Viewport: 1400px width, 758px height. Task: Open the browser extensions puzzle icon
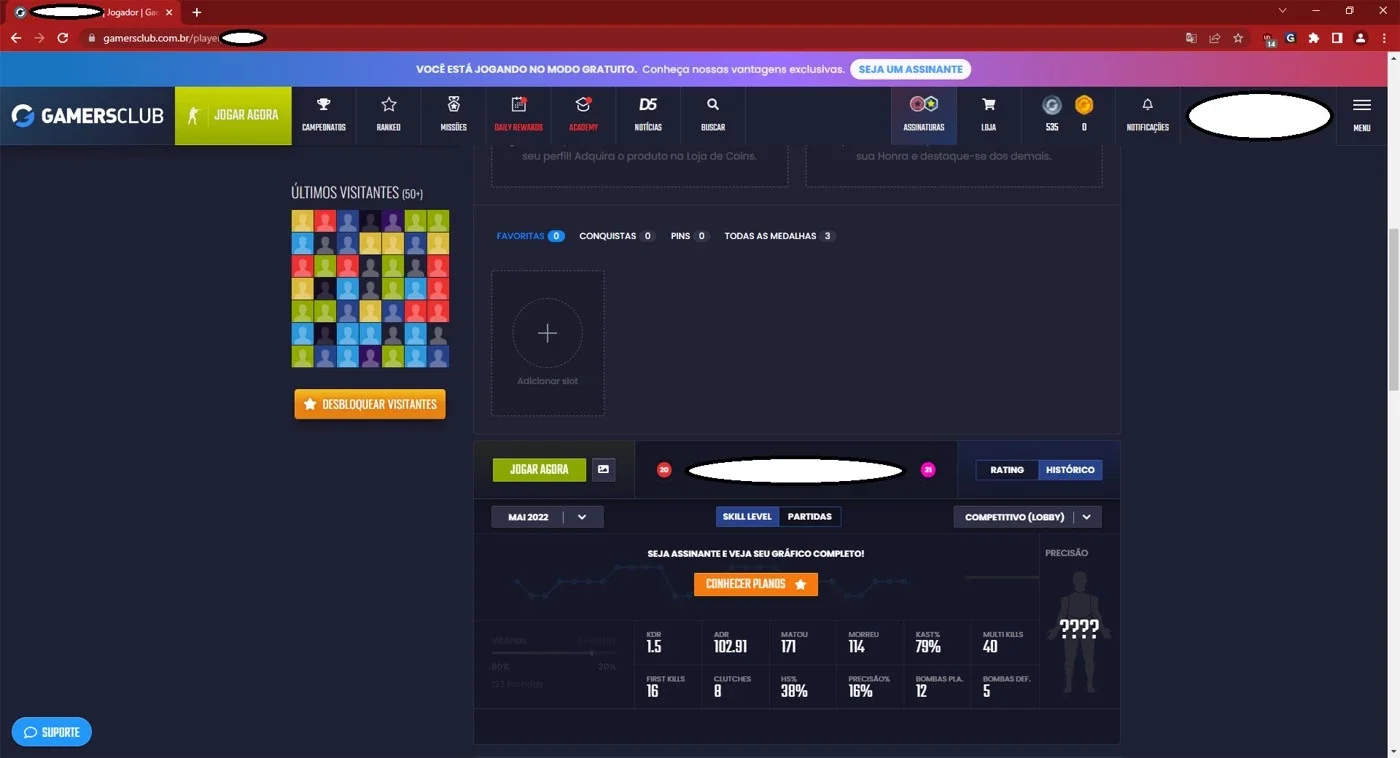point(1313,38)
